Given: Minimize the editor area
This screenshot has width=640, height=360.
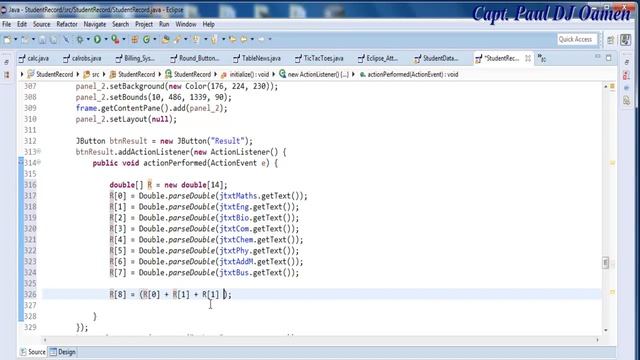Looking at the screenshot, I should pos(598,57).
